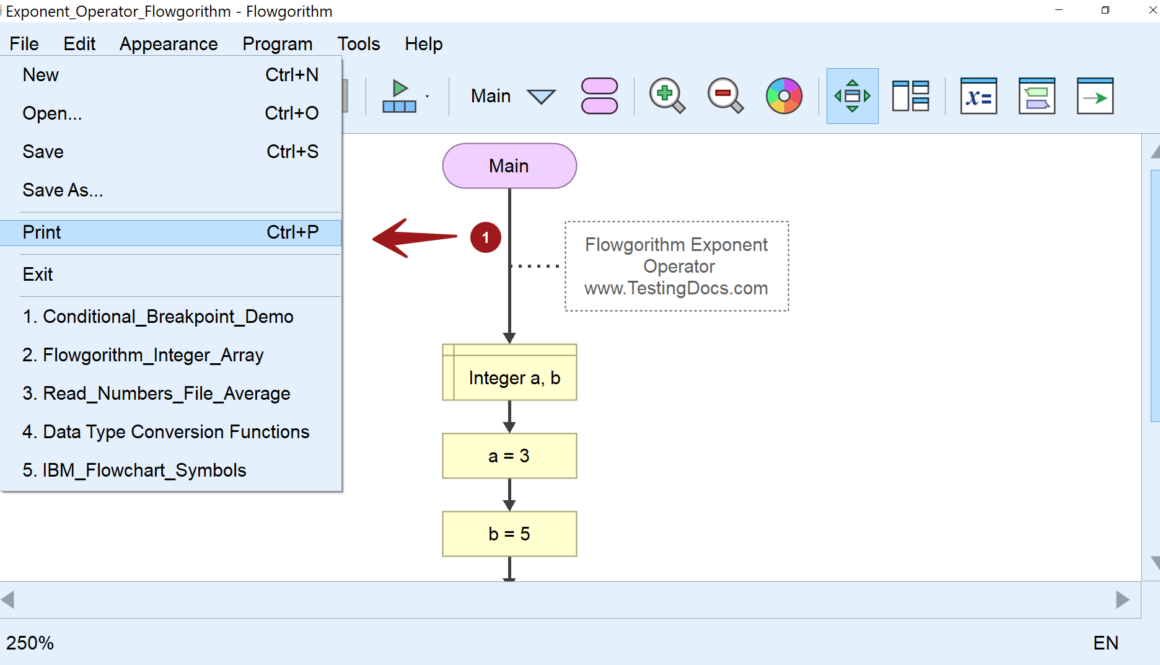
Task: Open recent file Conditional_Breakpoint_Demo
Action: click(x=171, y=317)
